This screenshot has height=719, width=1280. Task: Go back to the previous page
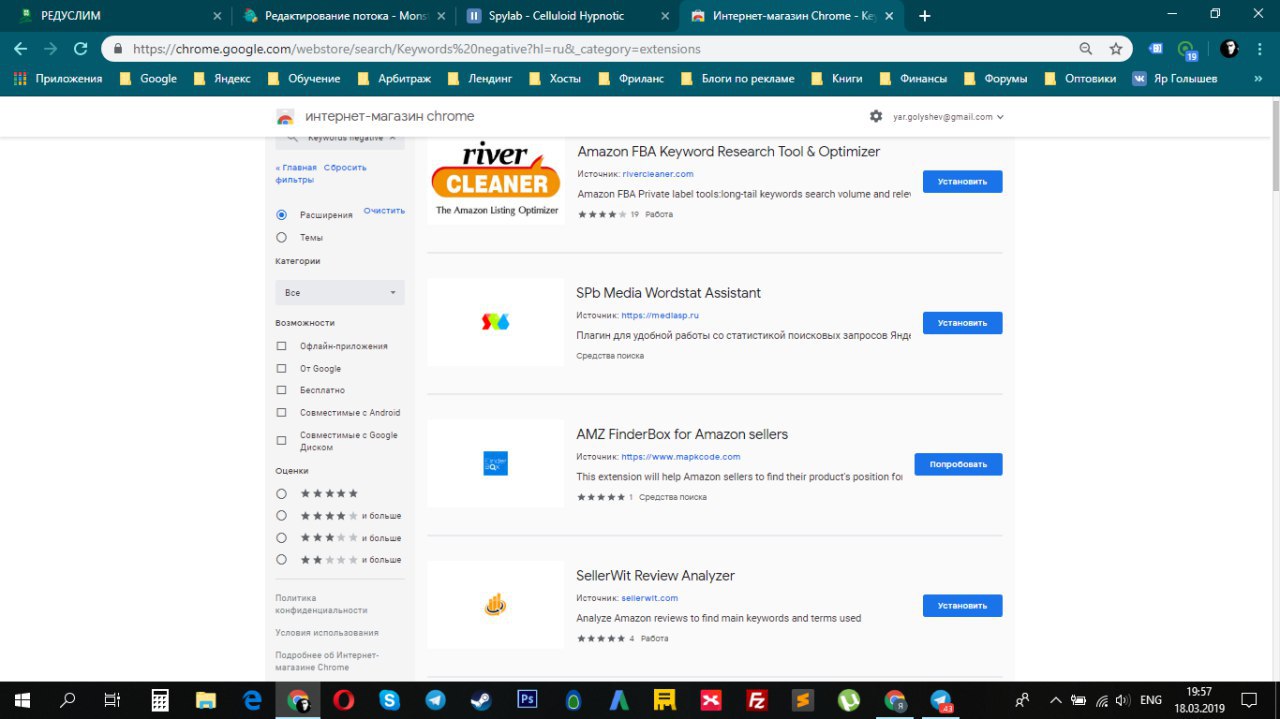(21, 48)
